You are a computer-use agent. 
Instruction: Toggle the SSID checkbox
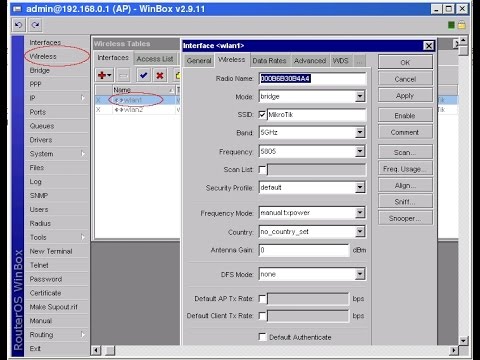(x=263, y=115)
